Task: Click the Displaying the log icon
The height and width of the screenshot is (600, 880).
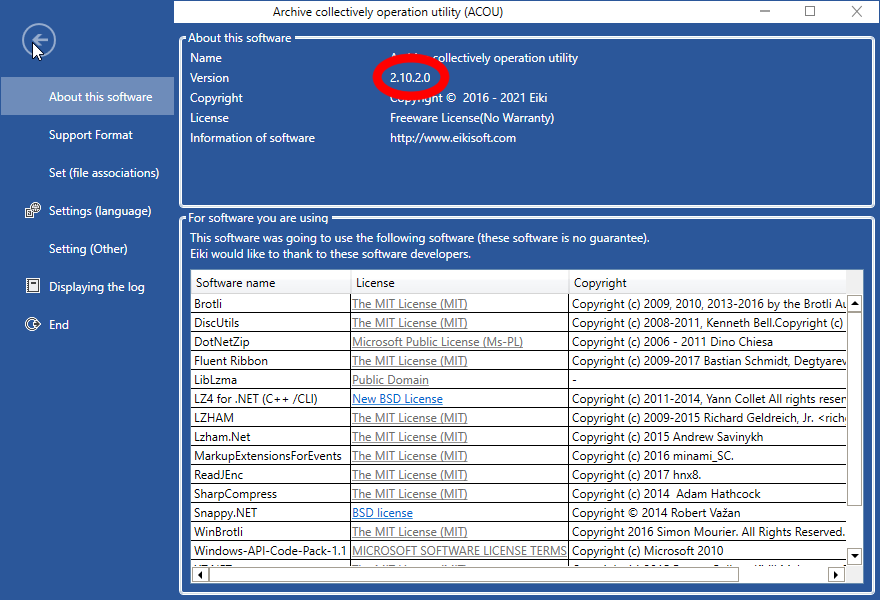Action: pyautogui.click(x=31, y=287)
